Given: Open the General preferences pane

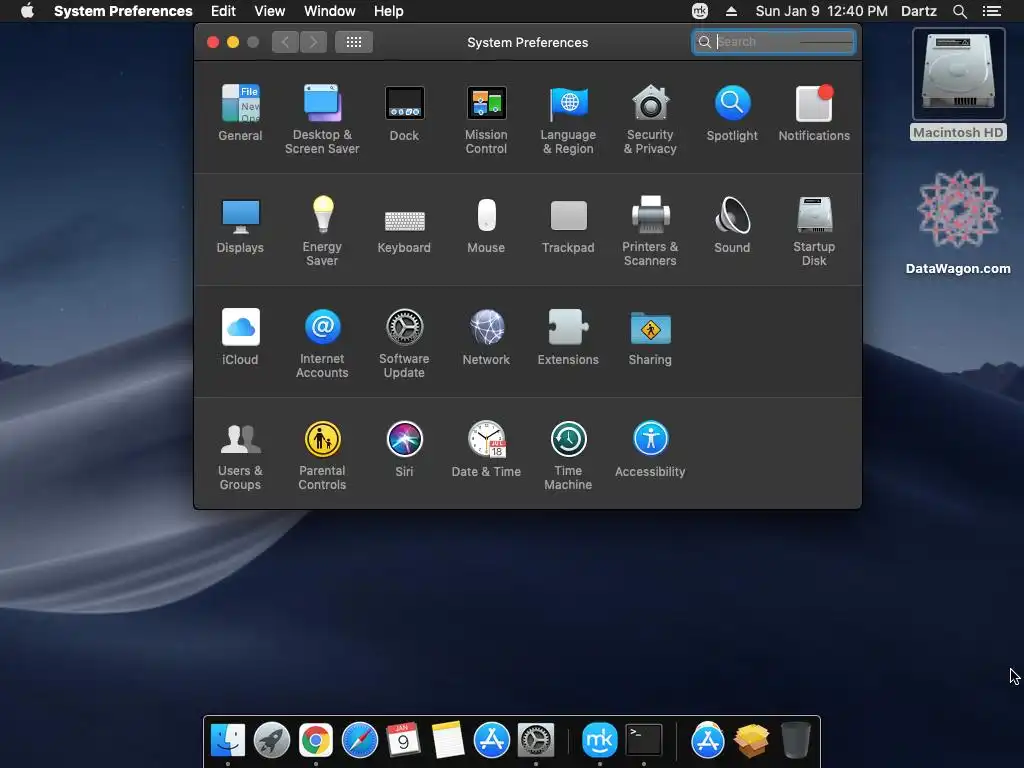Looking at the screenshot, I should (240, 112).
